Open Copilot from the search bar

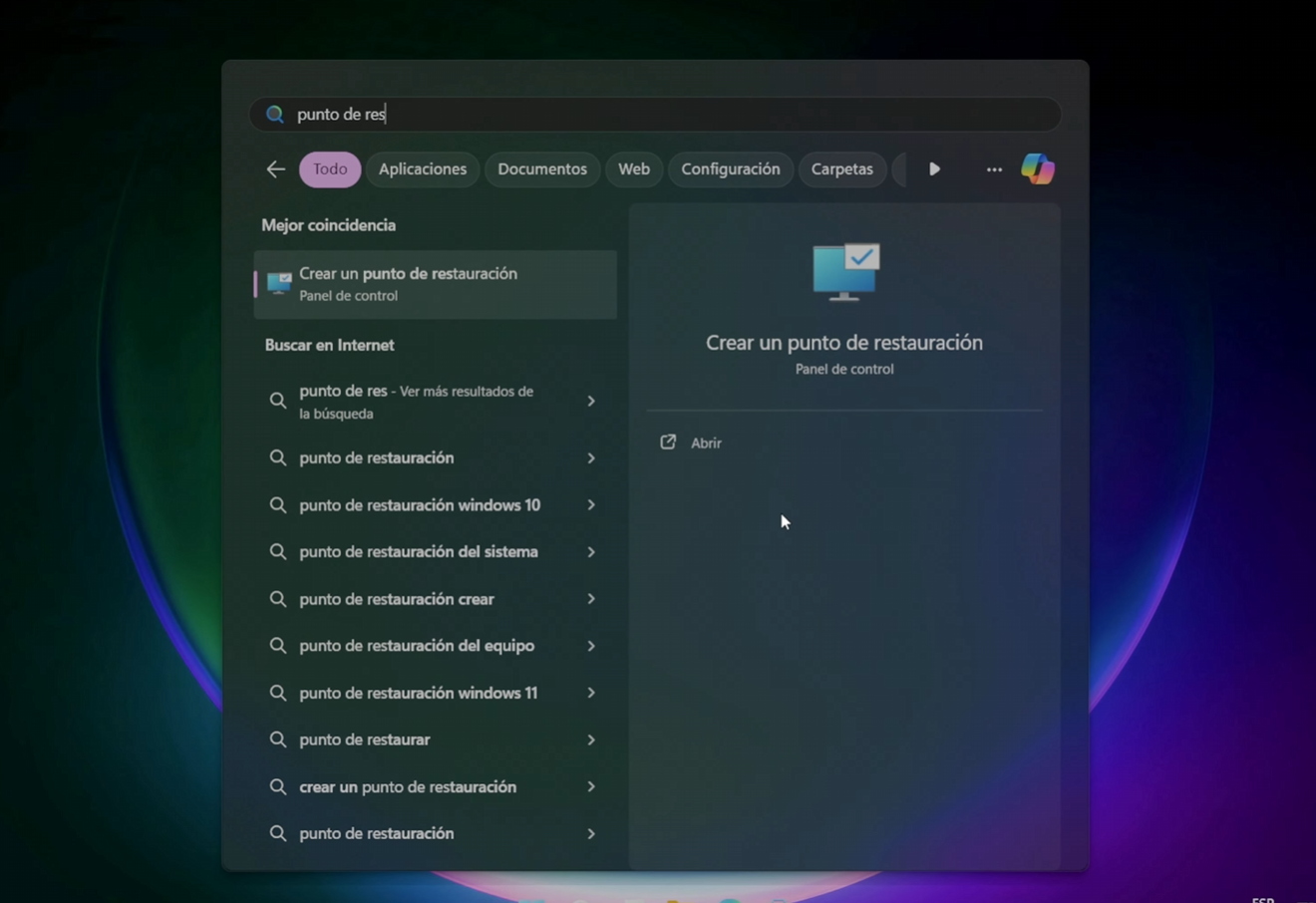pyautogui.click(x=1037, y=169)
